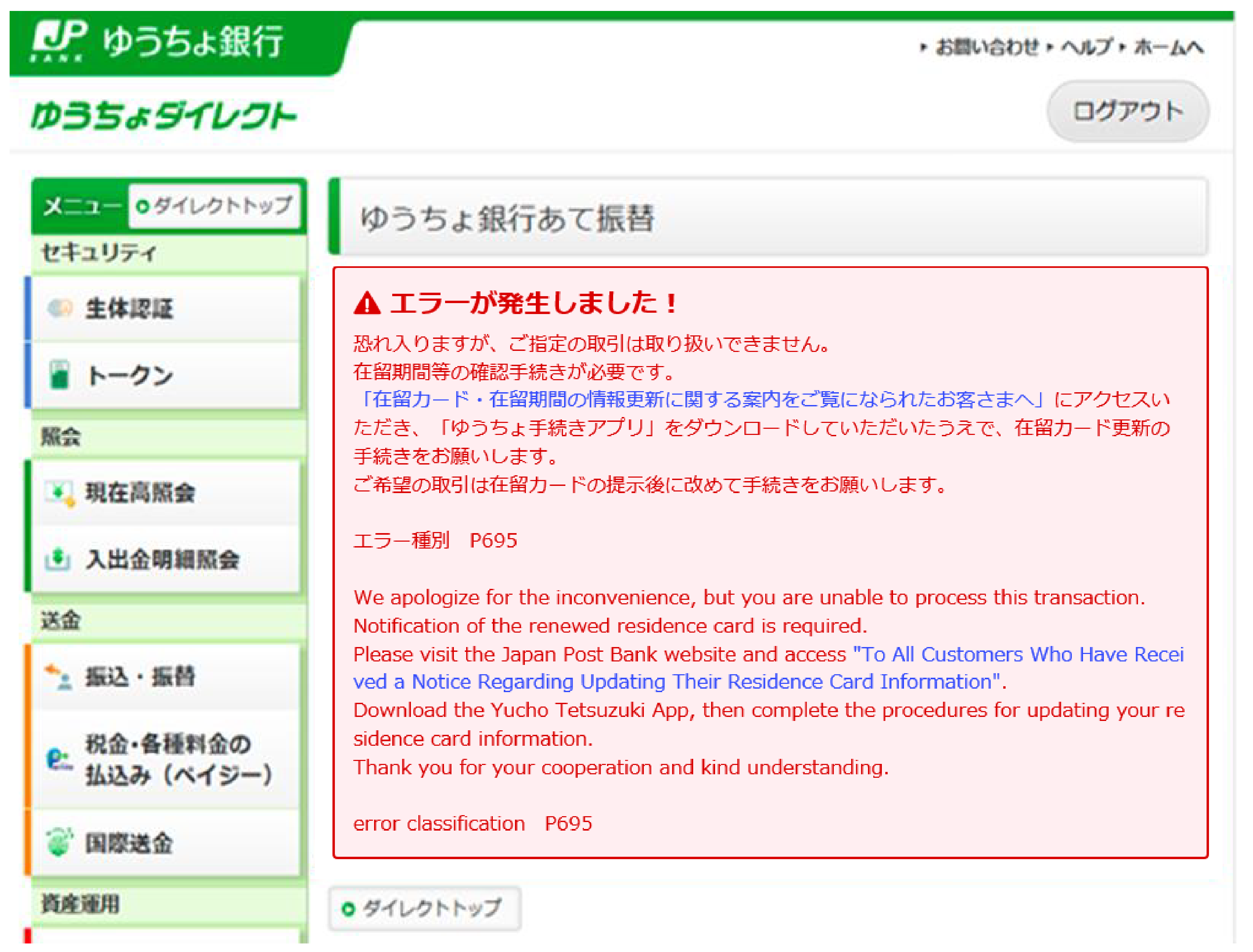Click "Thank you for your cooperation" text

tap(621, 768)
